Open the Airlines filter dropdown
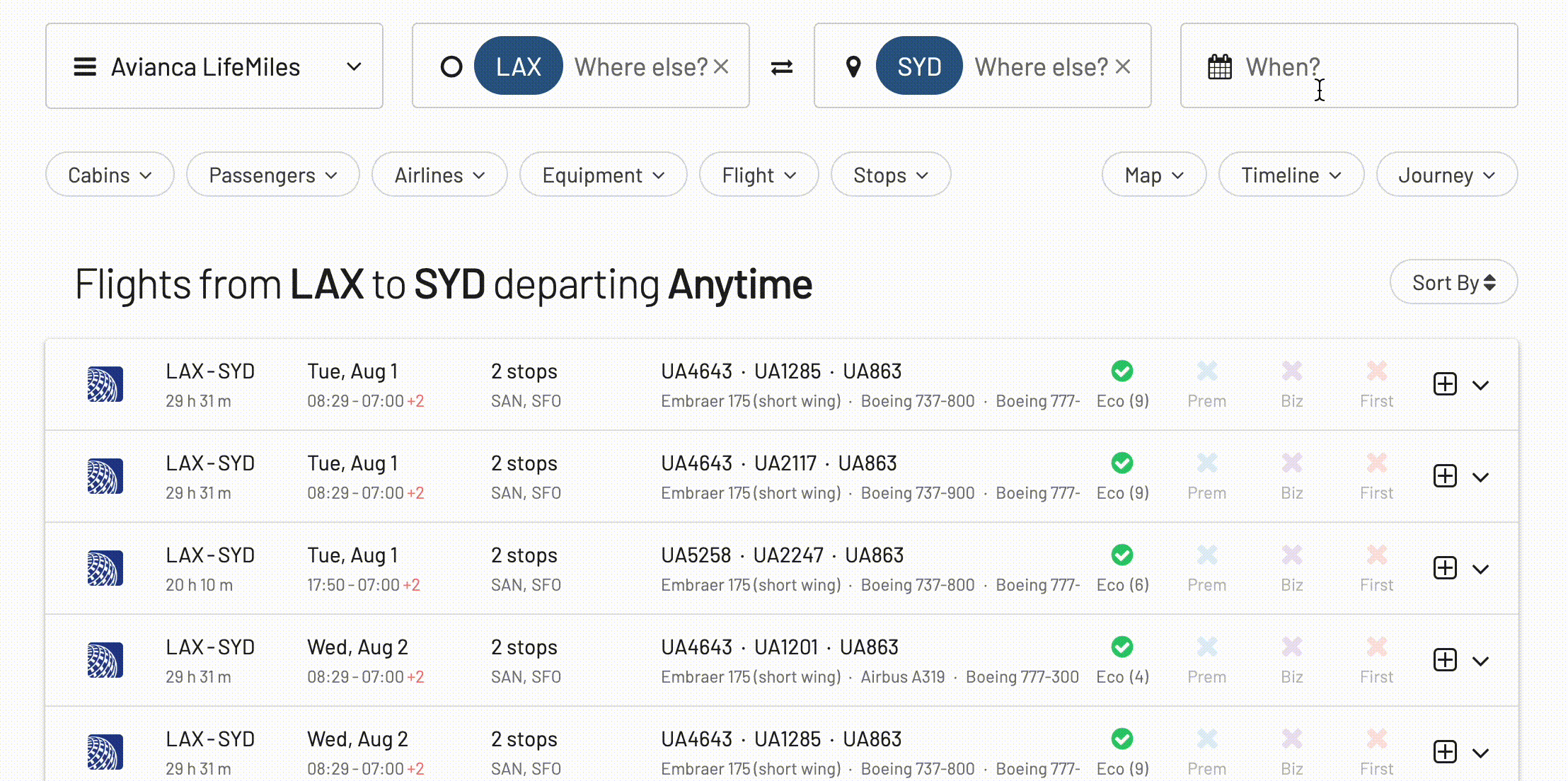 439,175
